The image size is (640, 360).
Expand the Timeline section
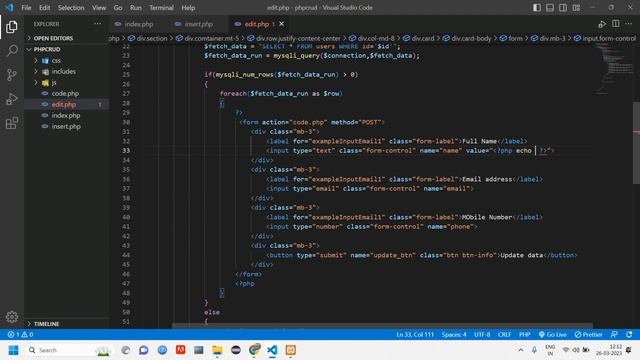tap(67, 324)
